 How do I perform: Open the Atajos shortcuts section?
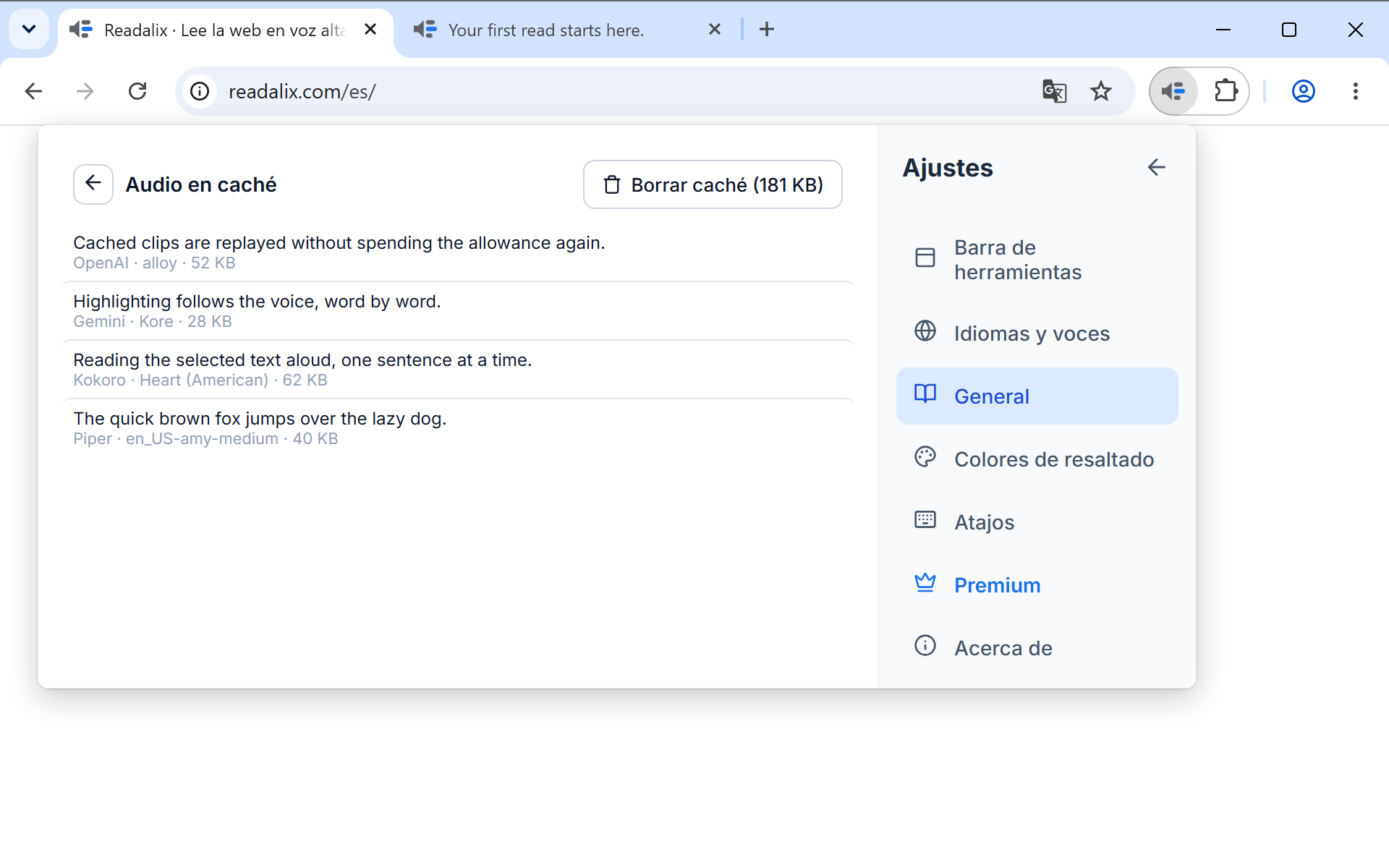1037,522
